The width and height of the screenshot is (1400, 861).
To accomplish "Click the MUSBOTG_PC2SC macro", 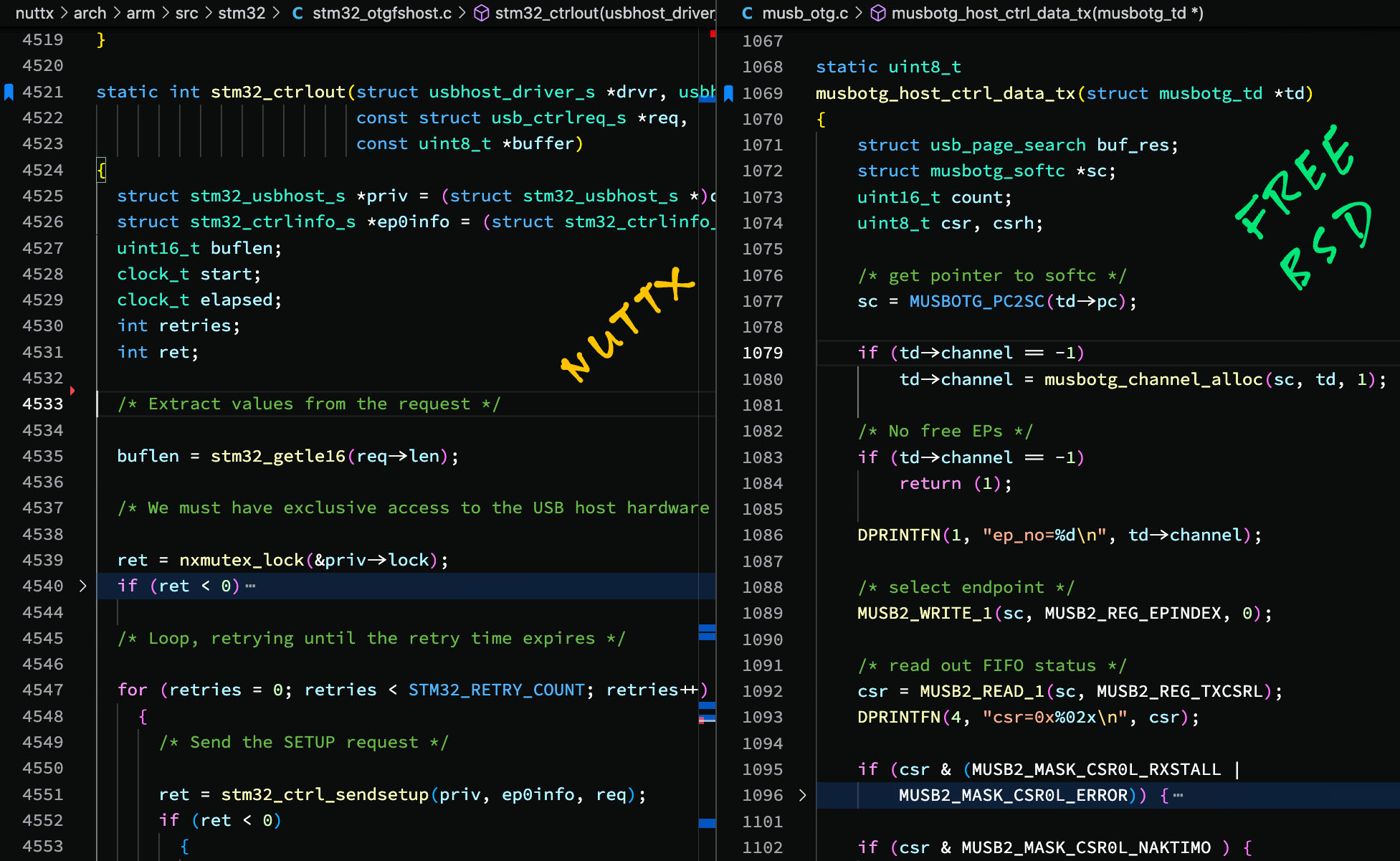I will pos(977,301).
